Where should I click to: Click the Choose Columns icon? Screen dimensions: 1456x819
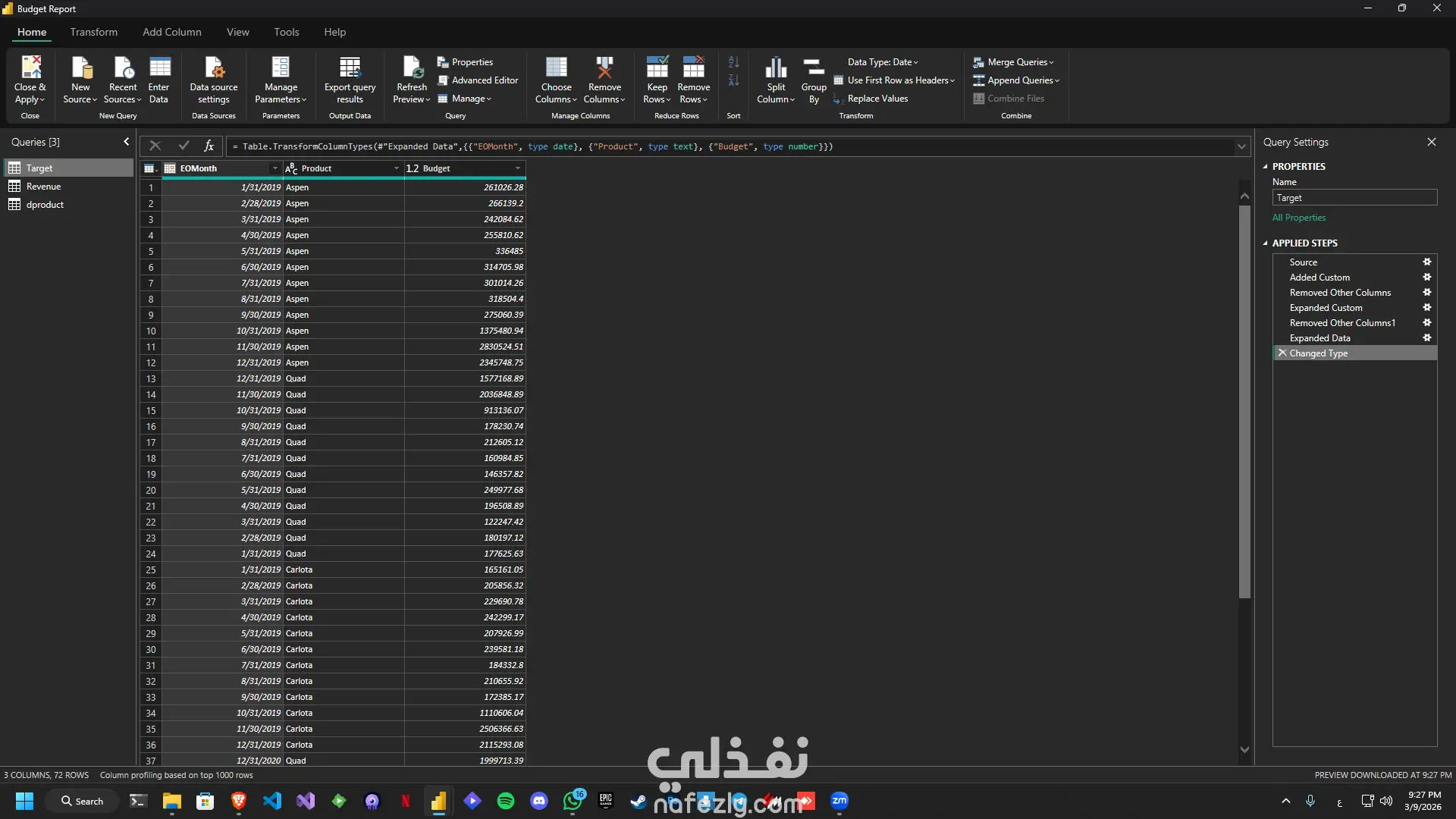coord(556,68)
